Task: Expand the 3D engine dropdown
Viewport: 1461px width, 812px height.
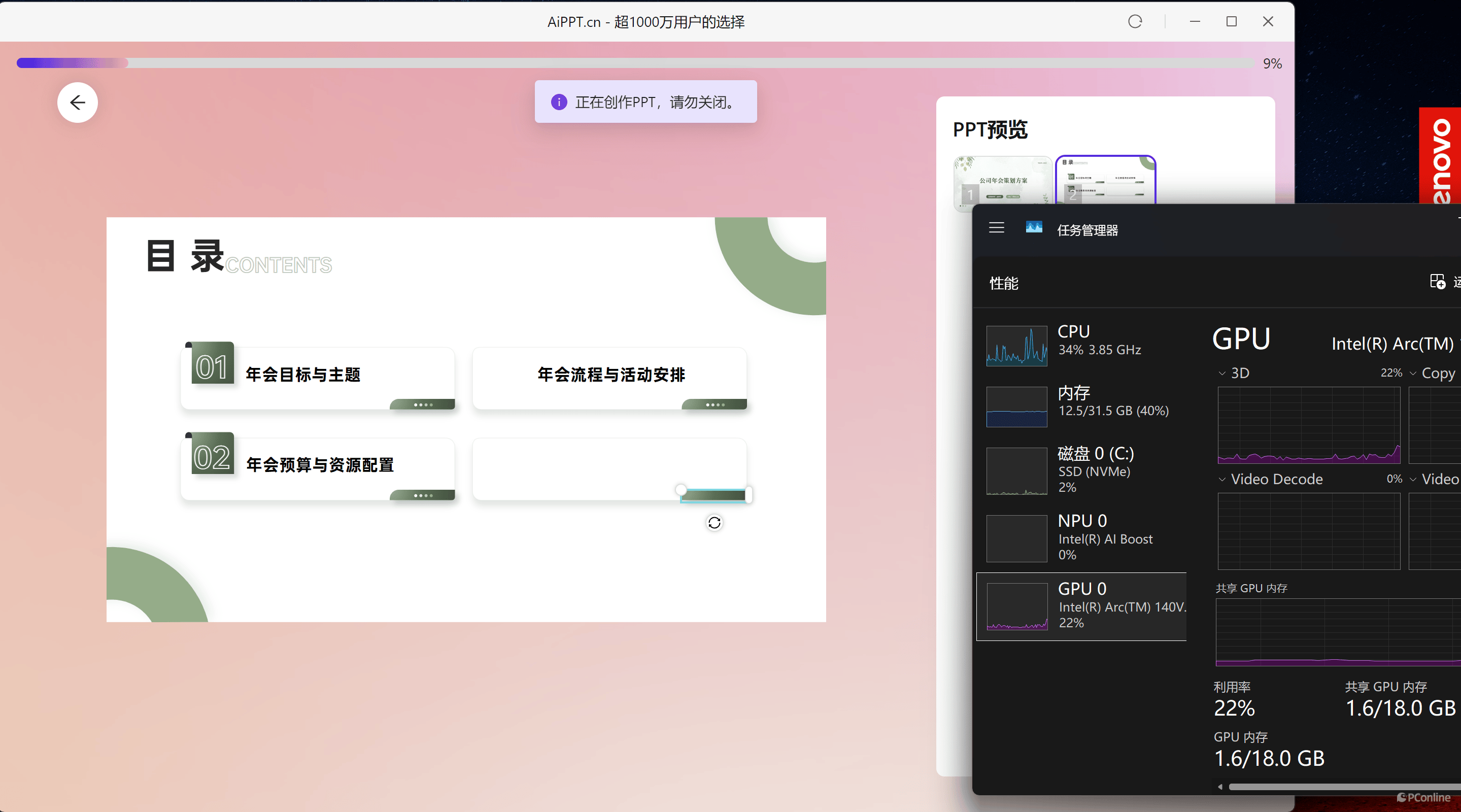Action: (x=1223, y=373)
